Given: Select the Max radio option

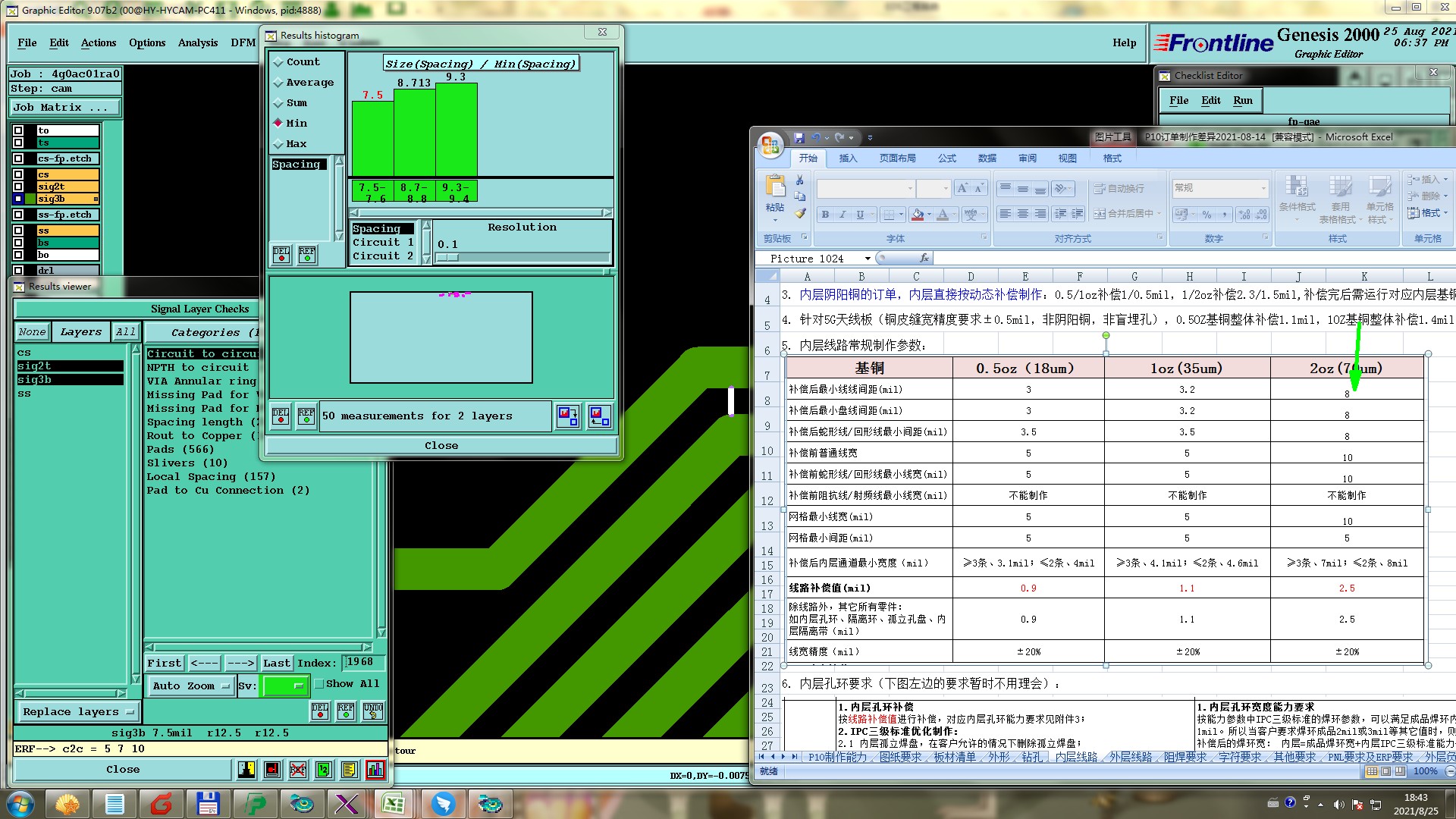Looking at the screenshot, I should [278, 144].
